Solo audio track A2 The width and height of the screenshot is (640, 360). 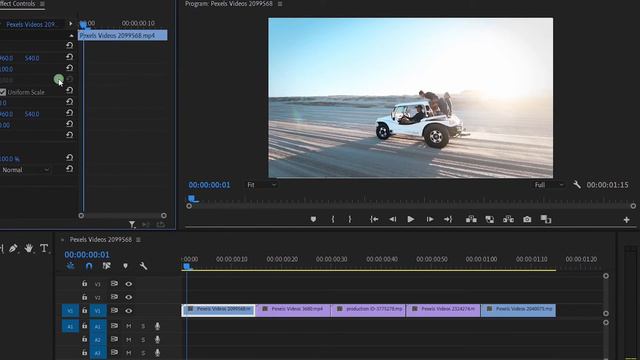pyautogui.click(x=143, y=340)
